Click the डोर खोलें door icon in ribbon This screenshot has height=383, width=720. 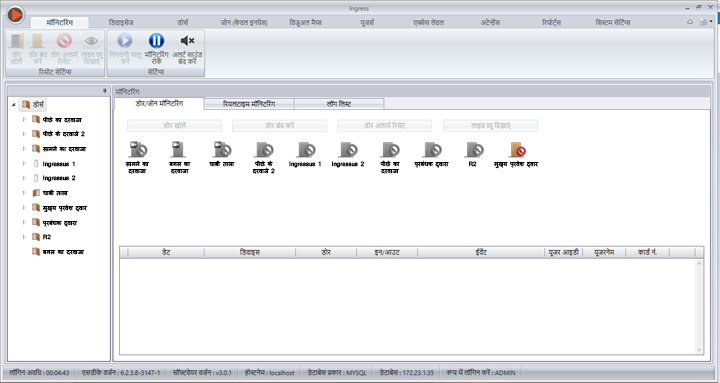(17, 41)
